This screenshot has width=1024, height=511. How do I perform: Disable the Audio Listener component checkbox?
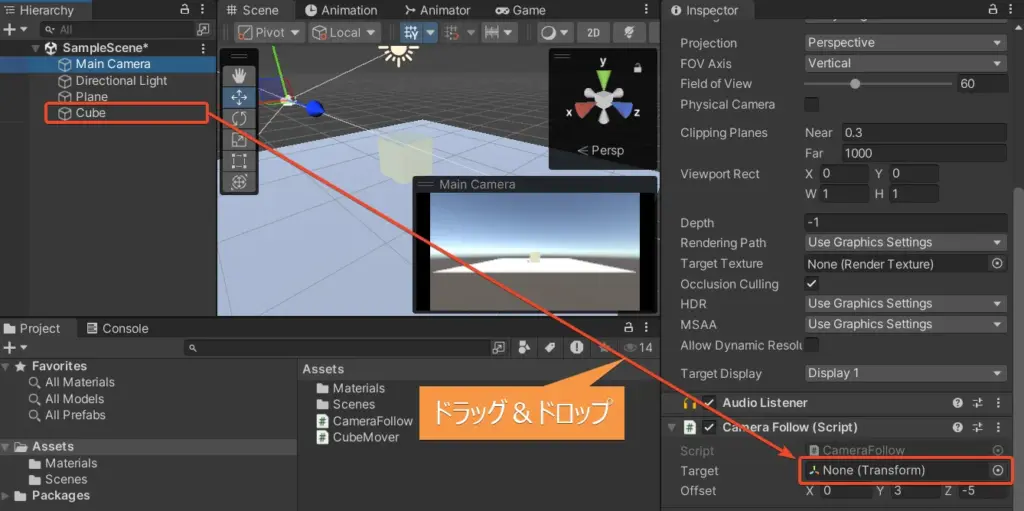click(709, 403)
